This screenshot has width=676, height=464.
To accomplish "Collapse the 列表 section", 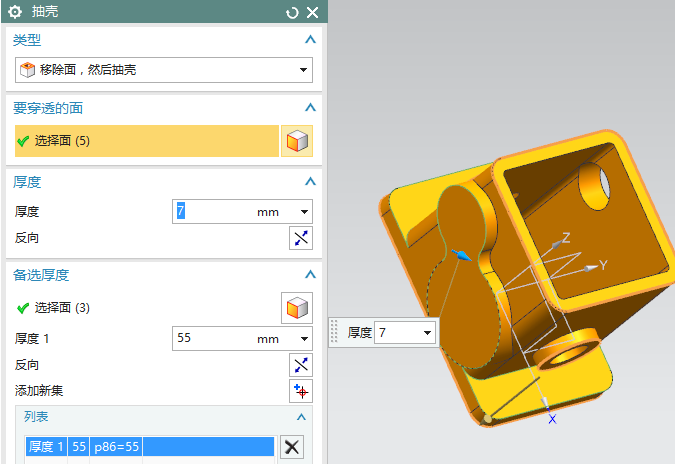I will coord(302,417).
